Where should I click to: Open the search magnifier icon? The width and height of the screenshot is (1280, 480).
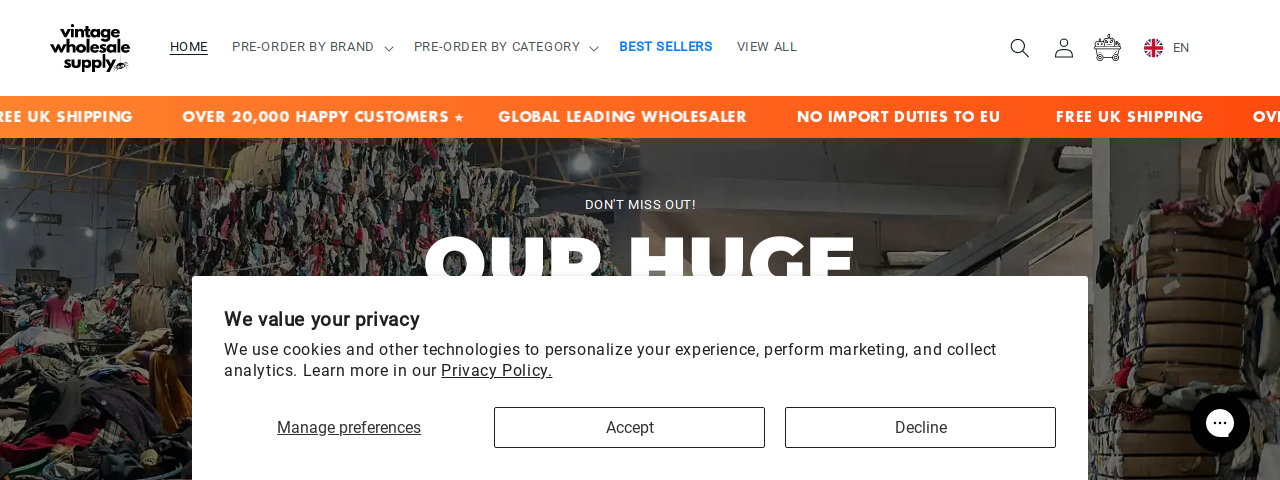[x=1019, y=48]
